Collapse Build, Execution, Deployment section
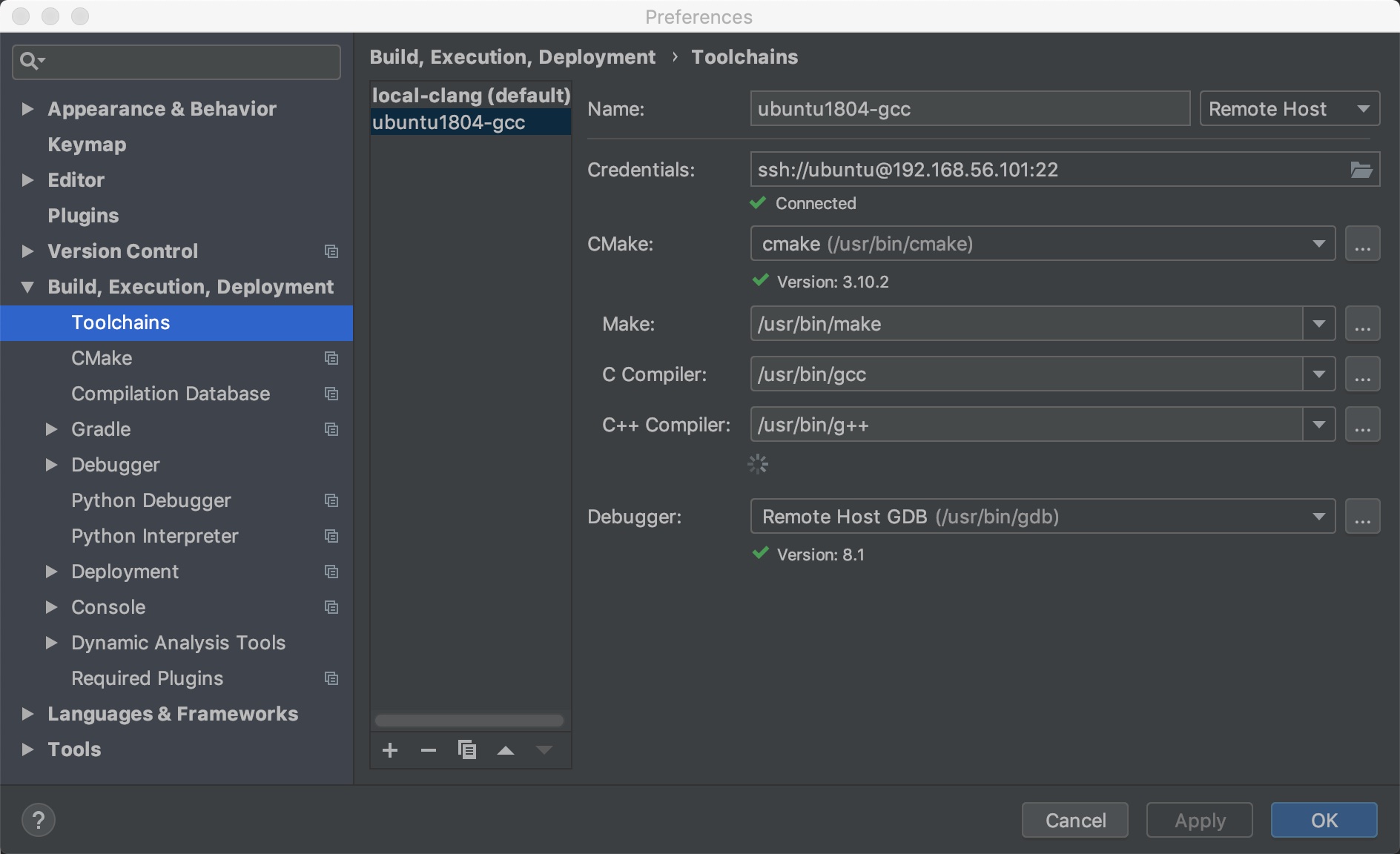Viewport: 1400px width, 854px height. click(28, 287)
